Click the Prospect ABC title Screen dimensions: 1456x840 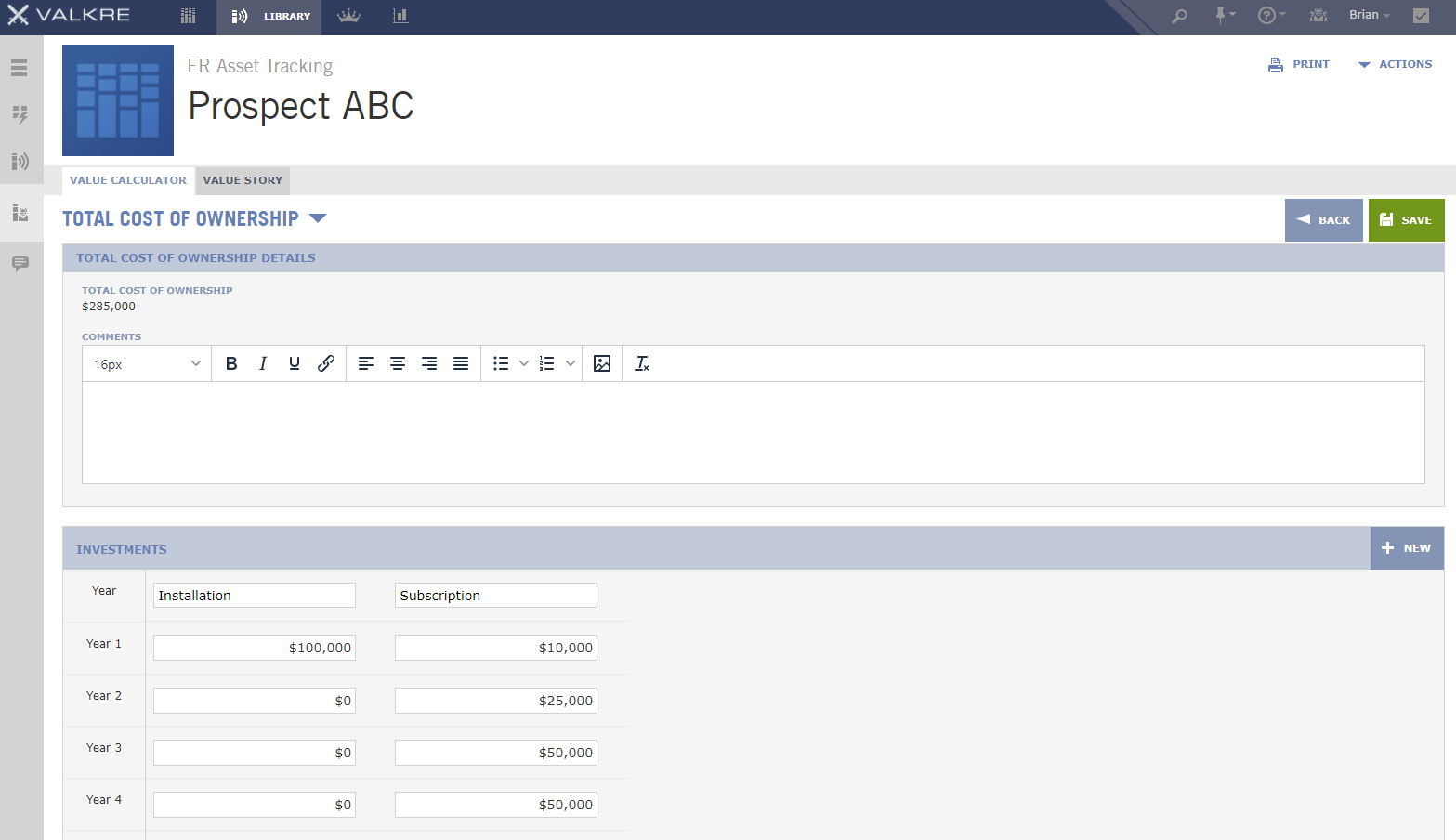click(x=301, y=106)
